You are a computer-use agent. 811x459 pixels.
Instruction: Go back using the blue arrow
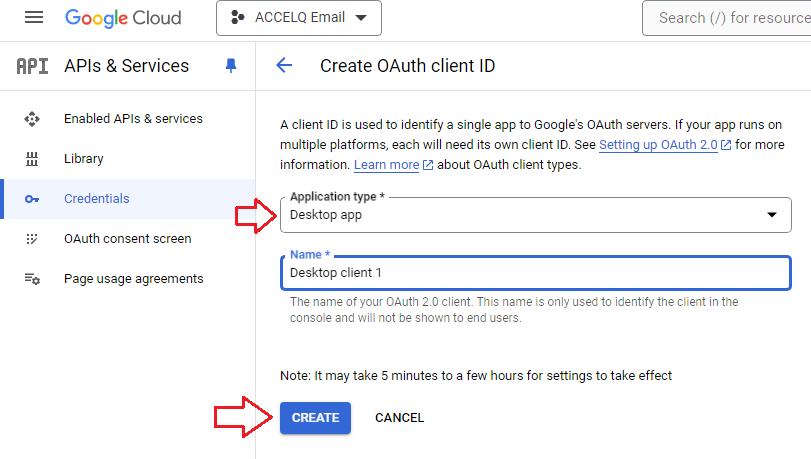point(284,65)
